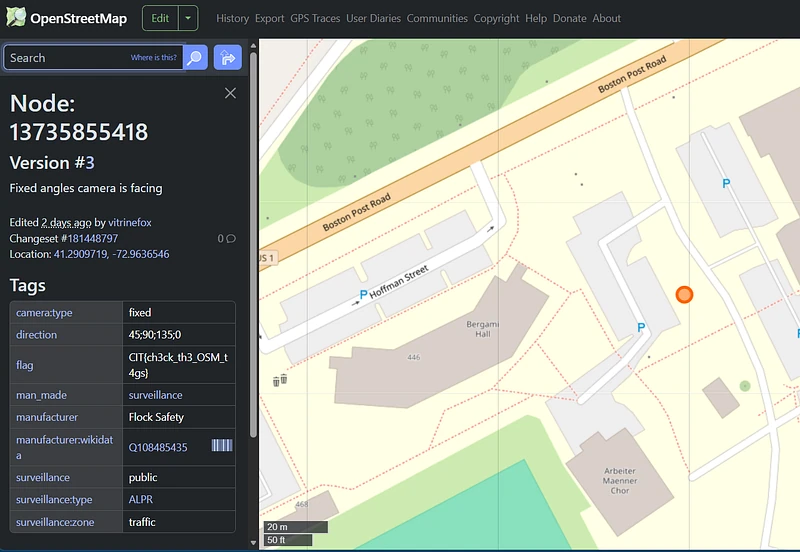Go to GPS Traces
The image size is (800, 552).
pos(315,18)
